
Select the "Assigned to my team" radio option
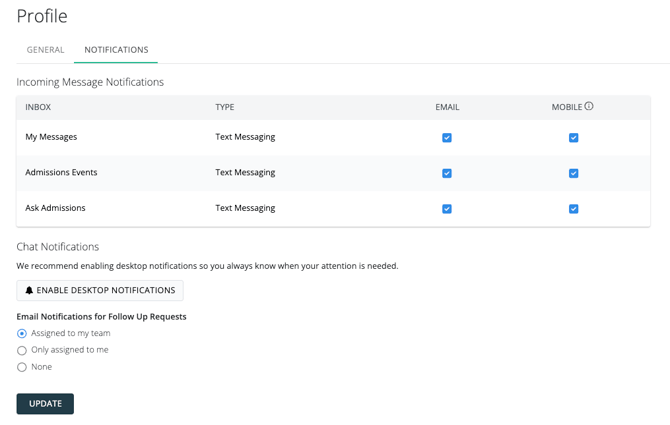click(x=22, y=334)
